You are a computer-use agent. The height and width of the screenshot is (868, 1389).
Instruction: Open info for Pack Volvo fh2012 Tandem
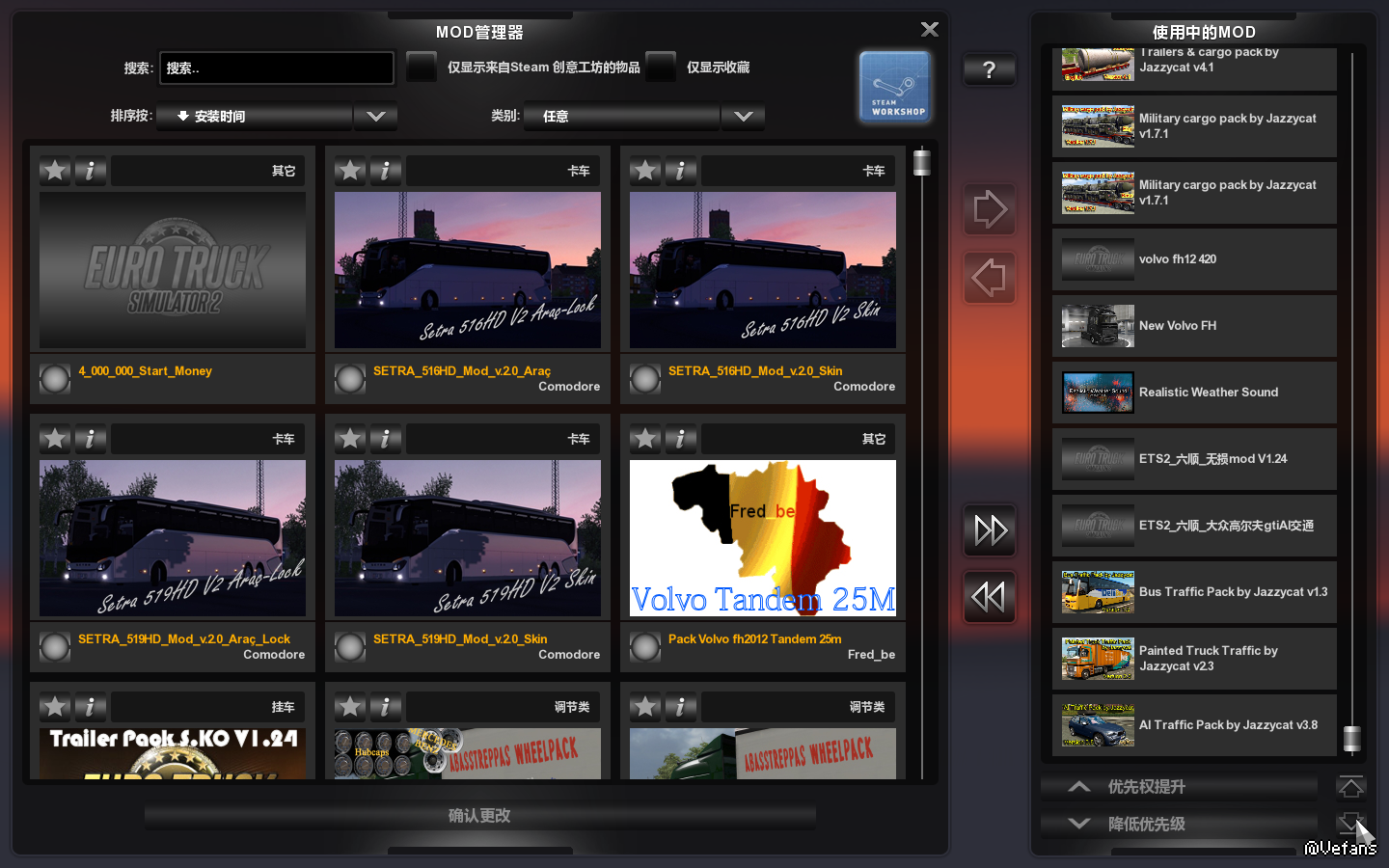680,439
